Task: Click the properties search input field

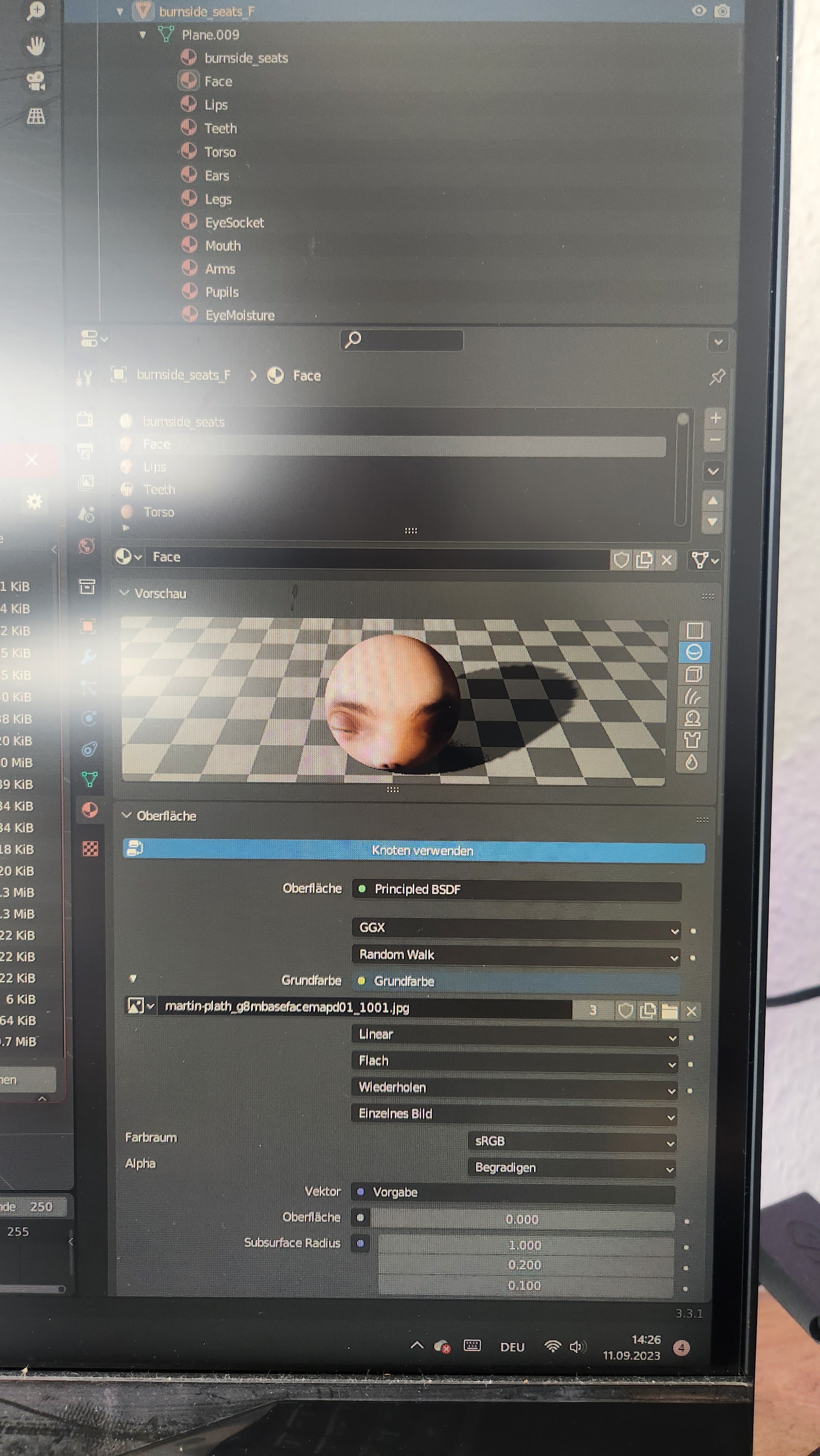Action: [403, 340]
